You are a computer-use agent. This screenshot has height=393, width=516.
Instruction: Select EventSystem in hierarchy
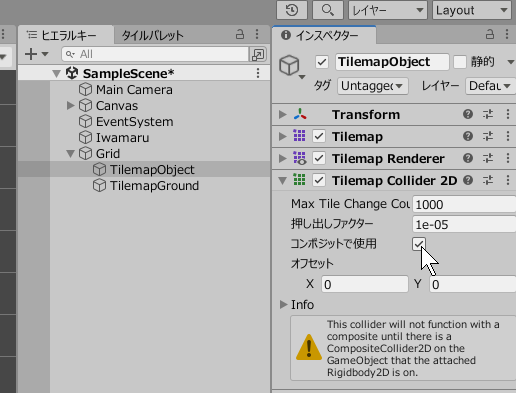134,122
